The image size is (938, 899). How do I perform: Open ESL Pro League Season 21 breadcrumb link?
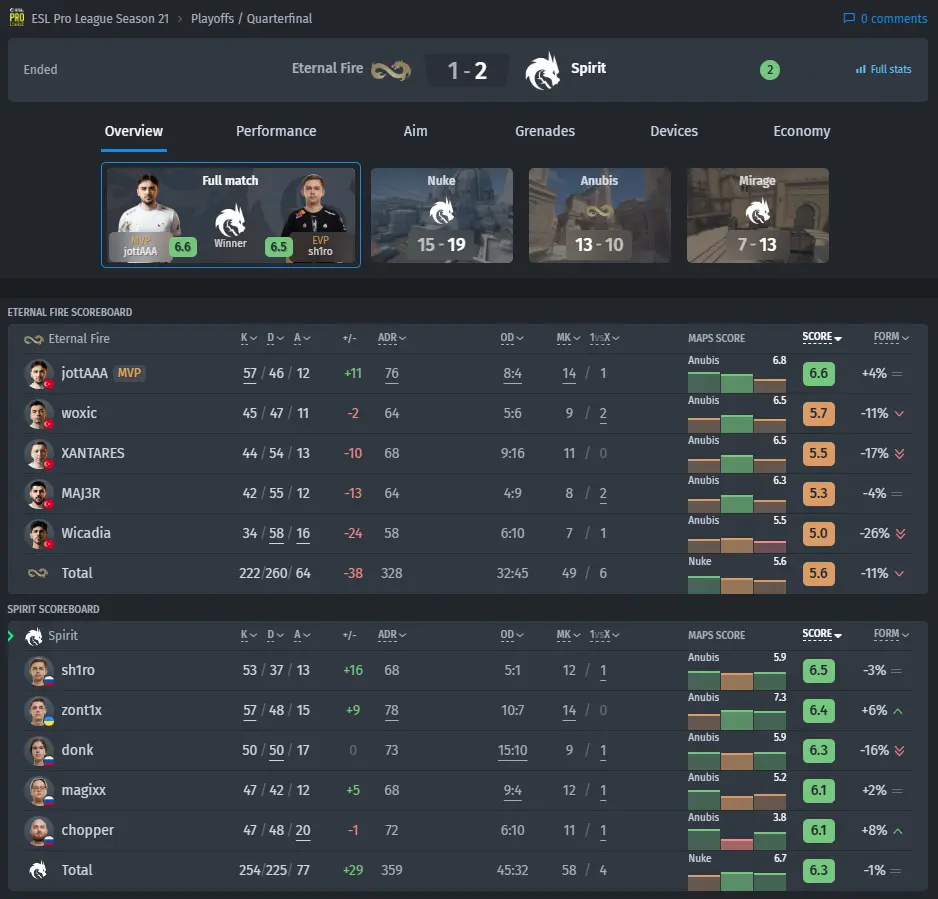pos(100,19)
